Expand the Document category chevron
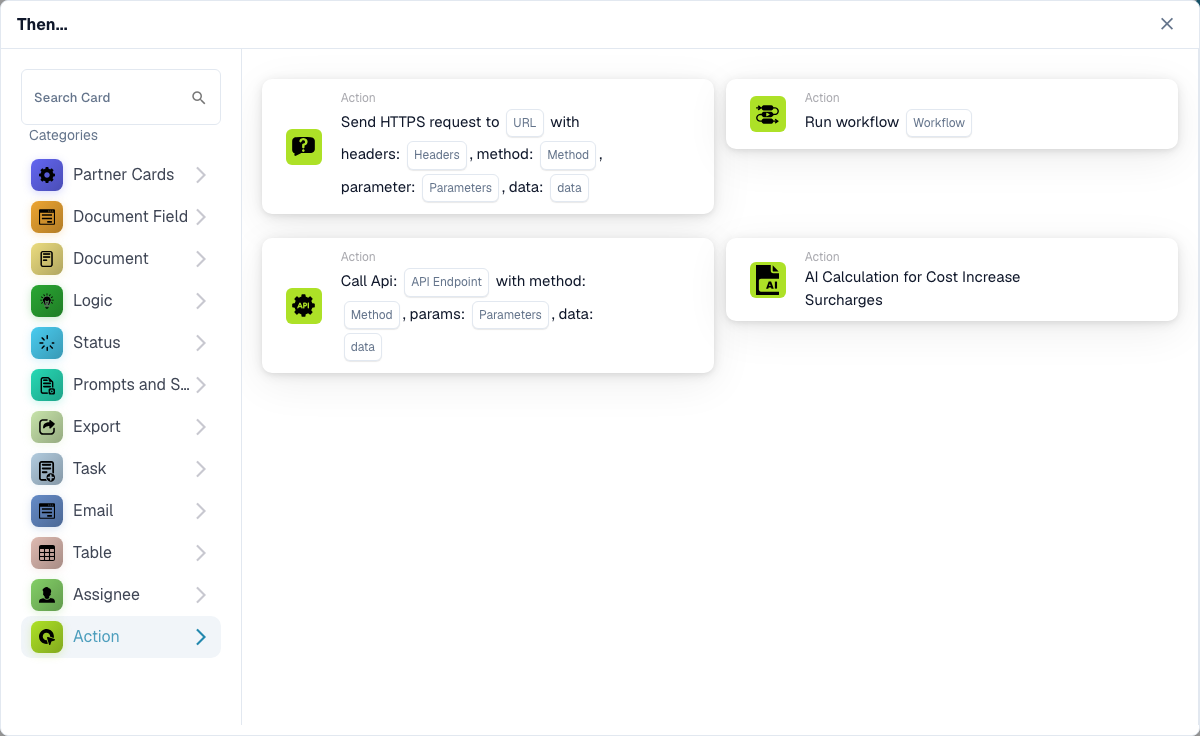Image resolution: width=1200 pixels, height=736 pixels. pyautogui.click(x=201, y=259)
